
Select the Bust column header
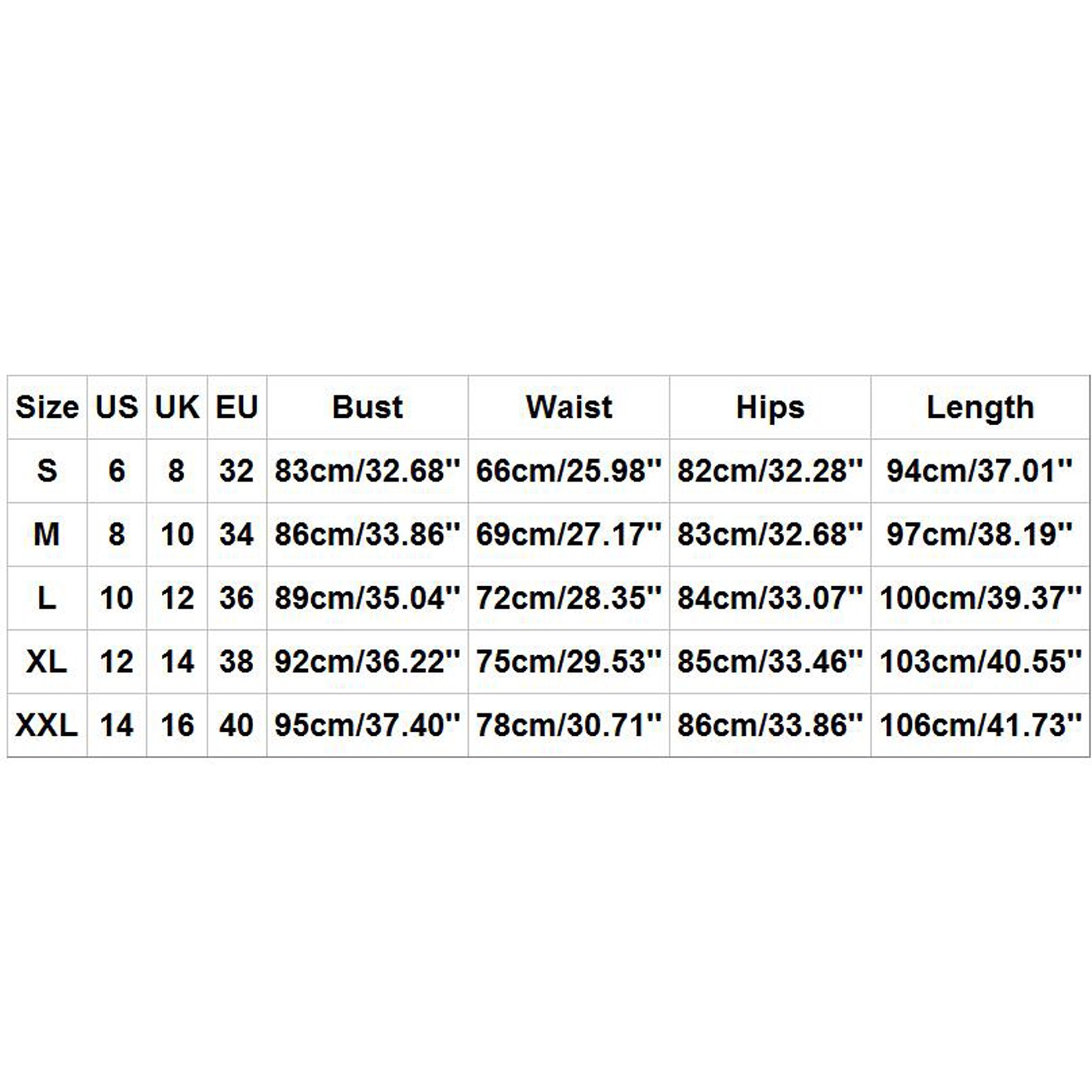click(x=367, y=407)
